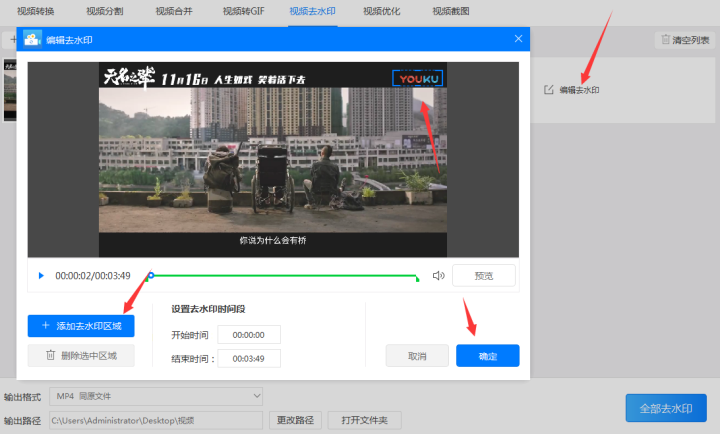Switch to the 视频分割 tab
Image resolution: width=720 pixels, height=434 pixels.
105,11
